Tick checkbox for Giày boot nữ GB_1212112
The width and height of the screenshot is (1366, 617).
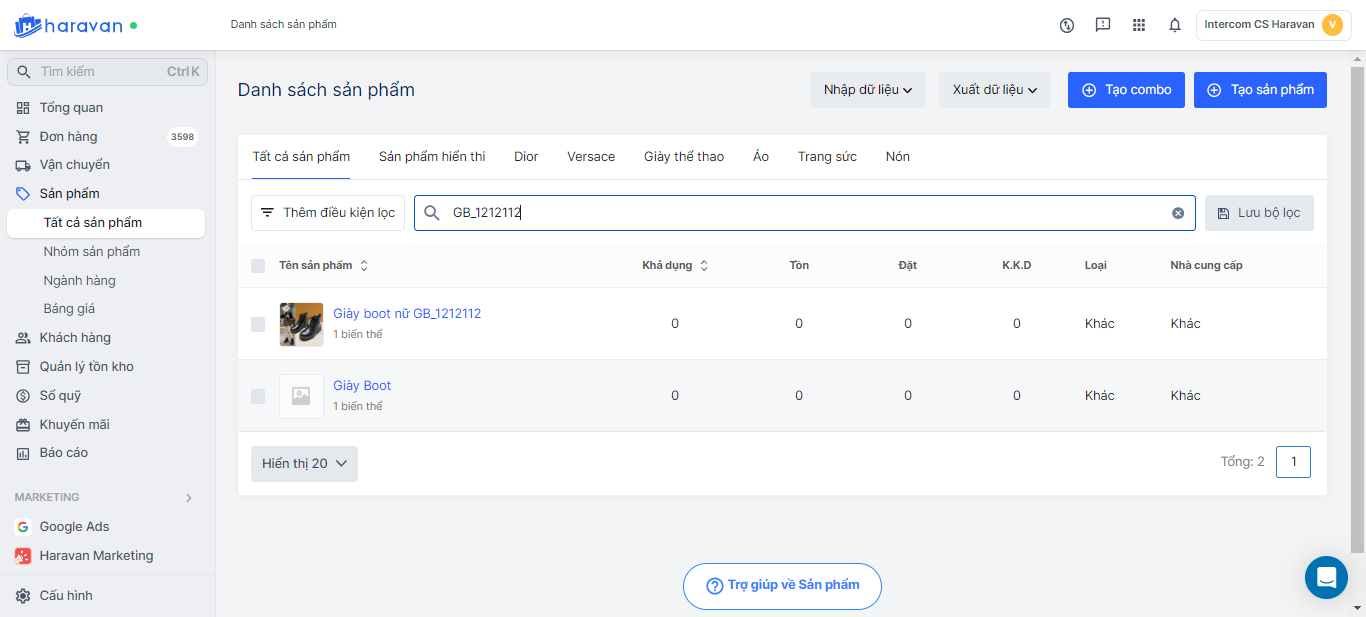258,324
